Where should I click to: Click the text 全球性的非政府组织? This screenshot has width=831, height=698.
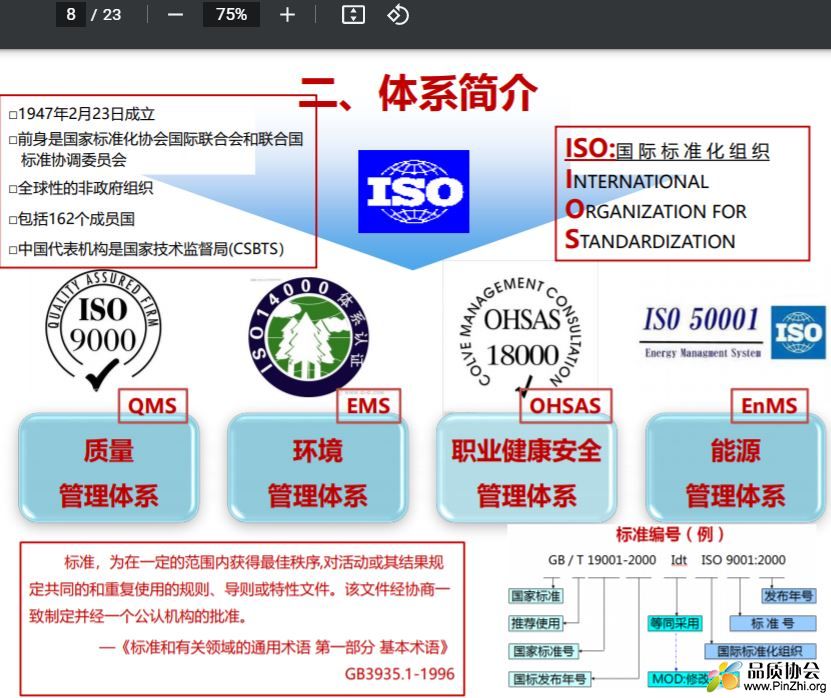pos(85,188)
